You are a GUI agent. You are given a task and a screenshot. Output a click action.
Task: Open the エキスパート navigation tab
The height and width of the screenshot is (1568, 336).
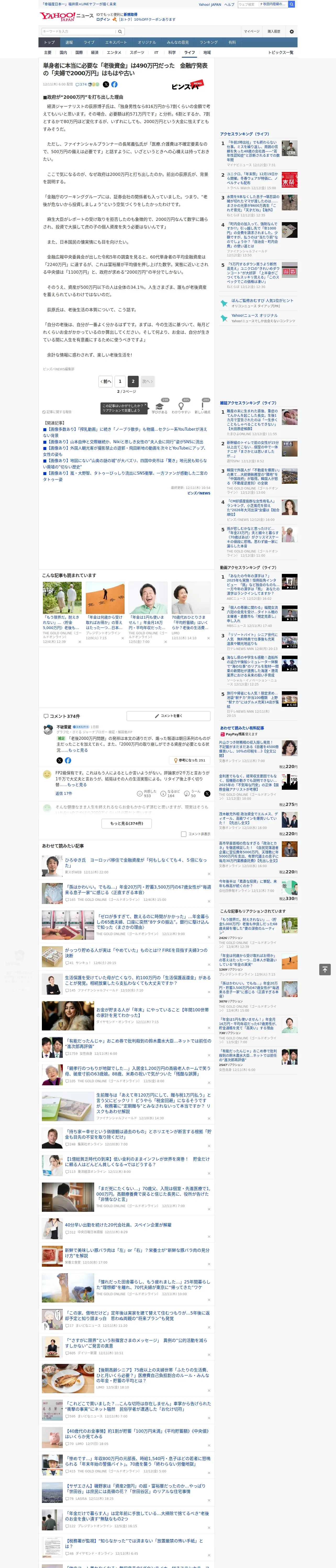(116, 43)
